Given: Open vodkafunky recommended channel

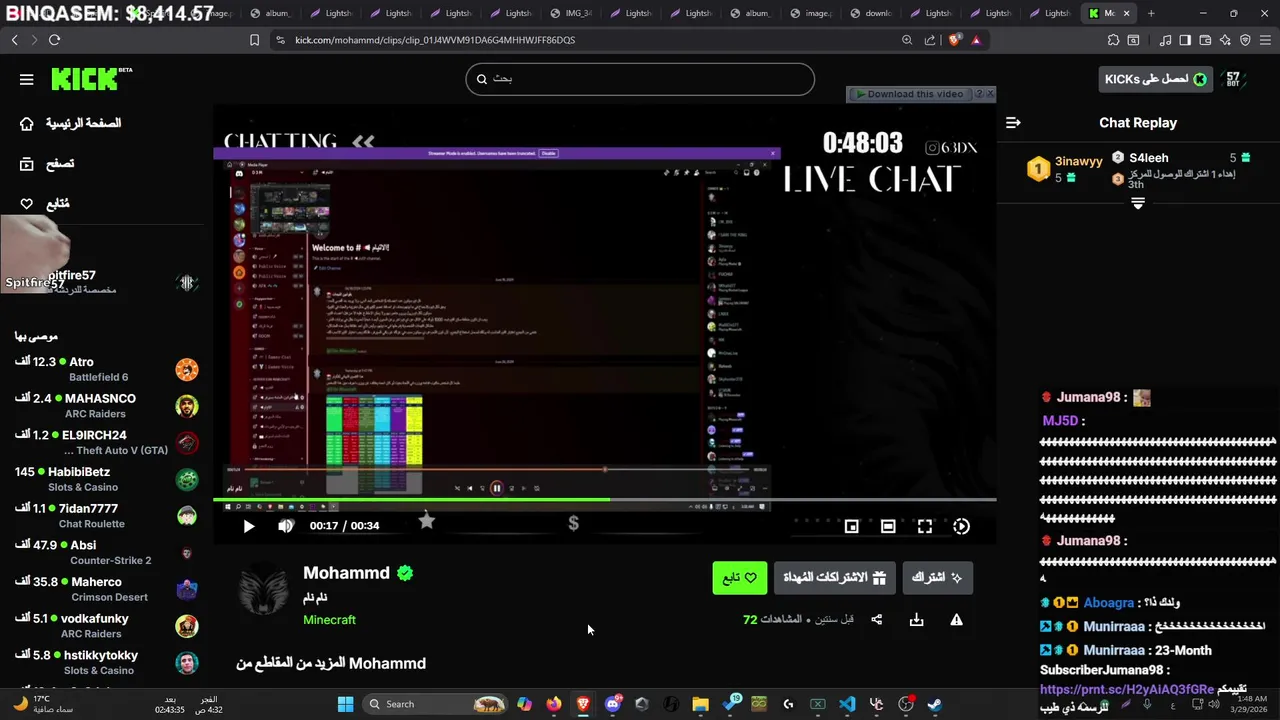Looking at the screenshot, I should tap(106, 626).
